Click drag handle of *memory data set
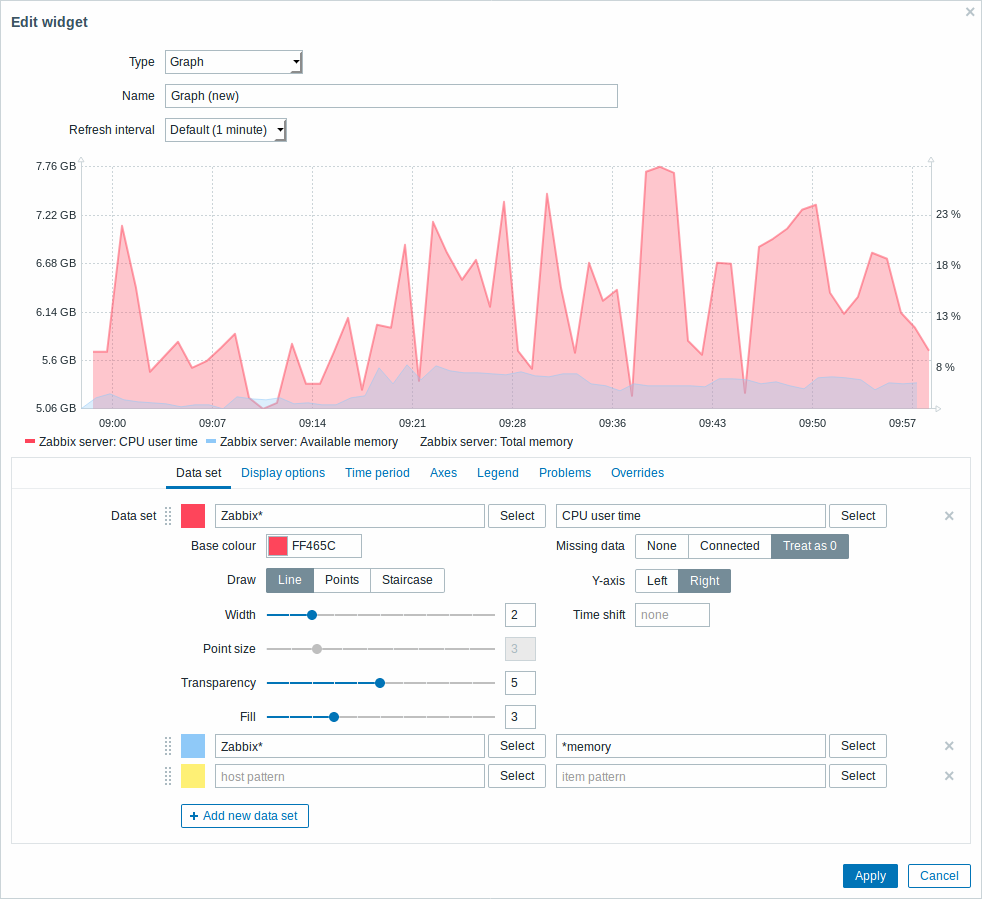 pos(168,746)
